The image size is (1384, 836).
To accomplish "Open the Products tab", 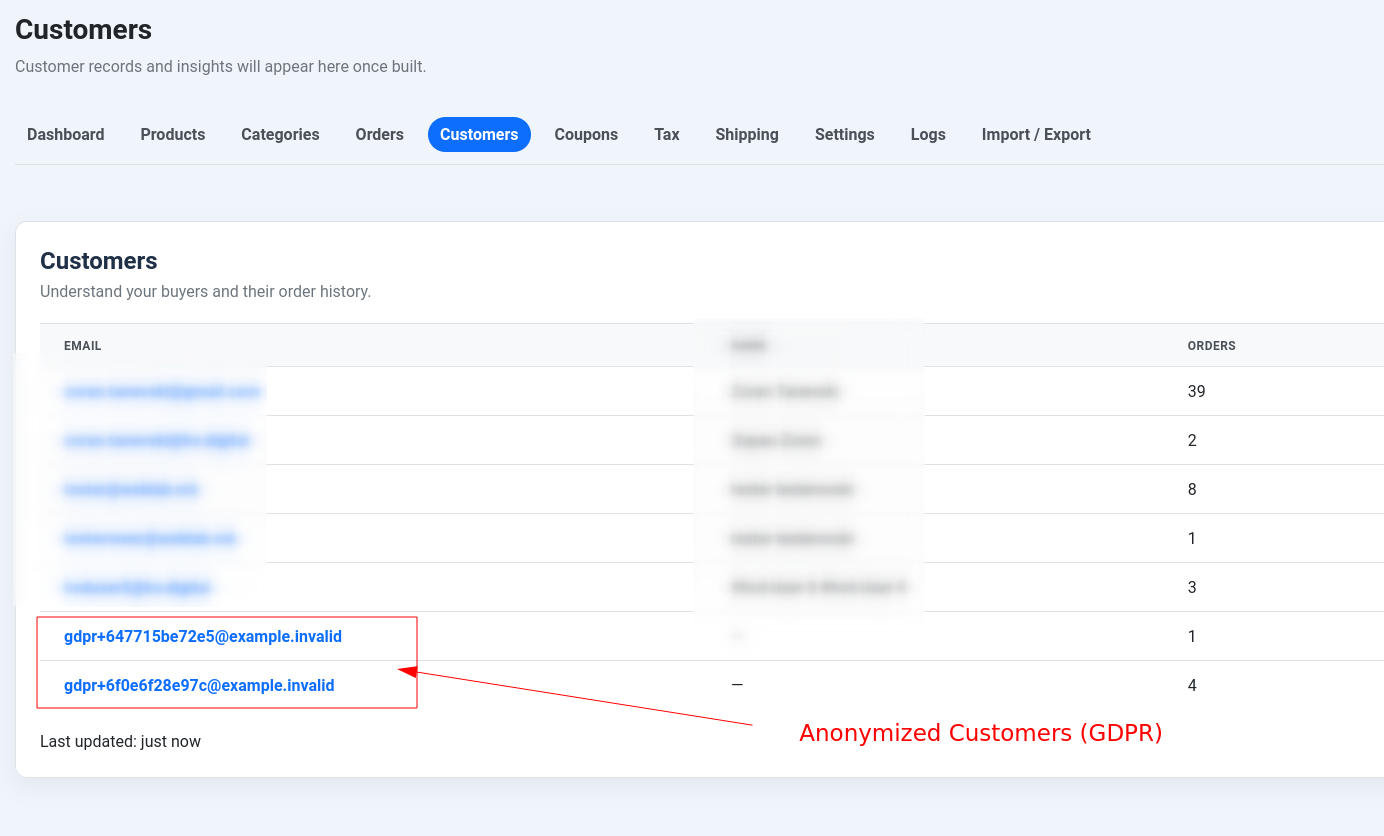I will (172, 134).
